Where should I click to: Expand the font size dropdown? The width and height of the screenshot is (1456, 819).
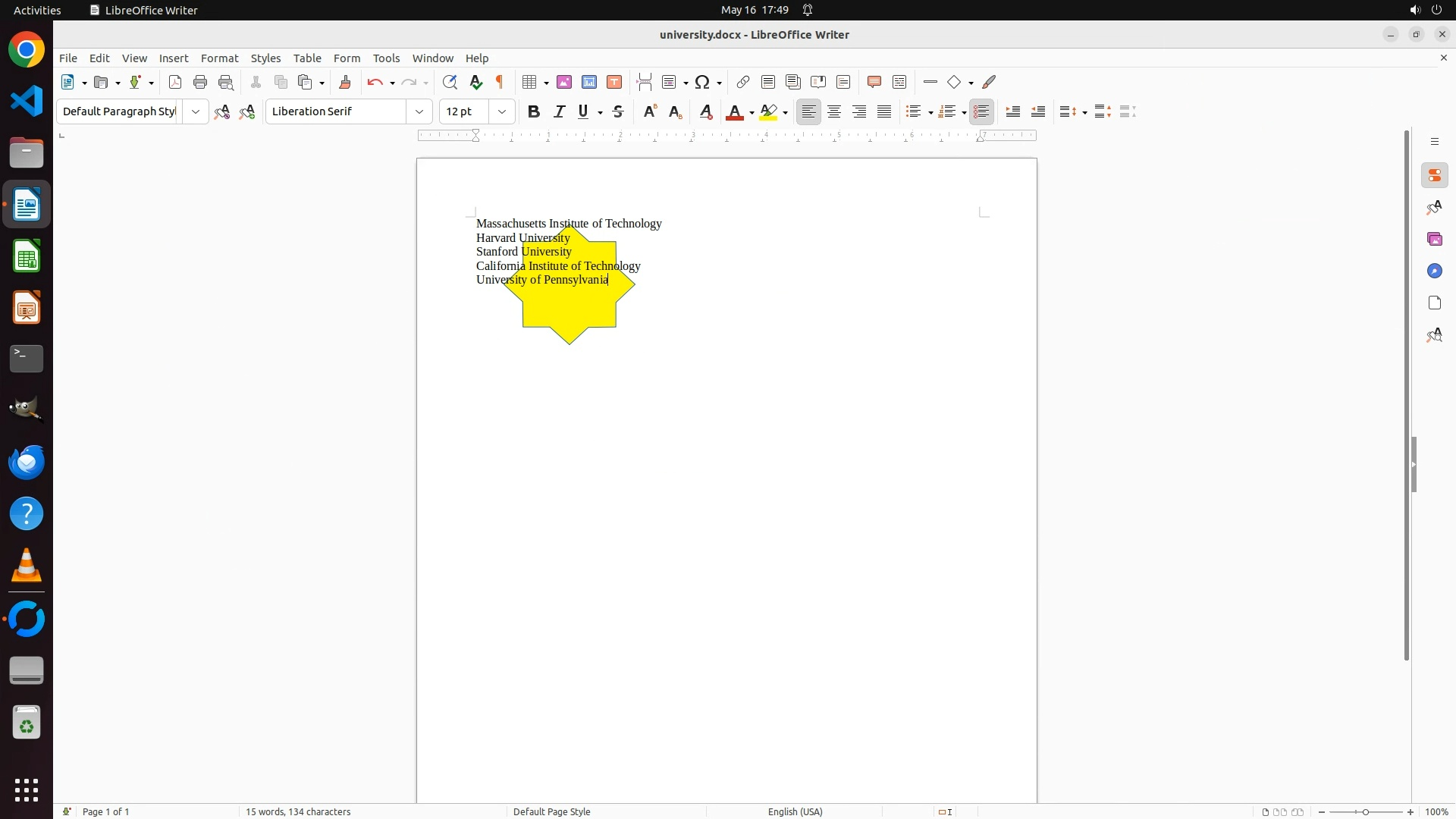[502, 112]
